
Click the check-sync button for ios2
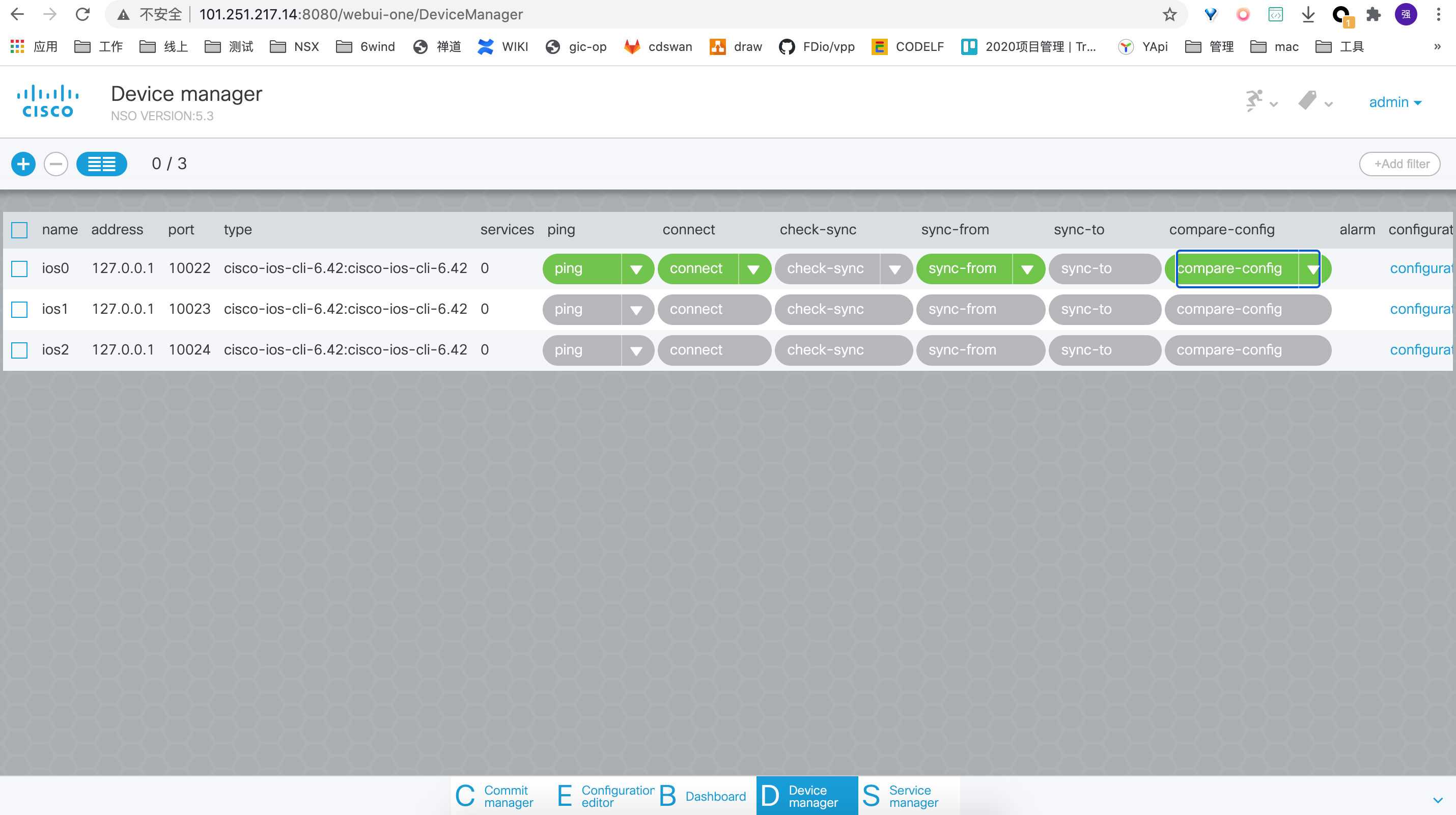[x=843, y=350]
